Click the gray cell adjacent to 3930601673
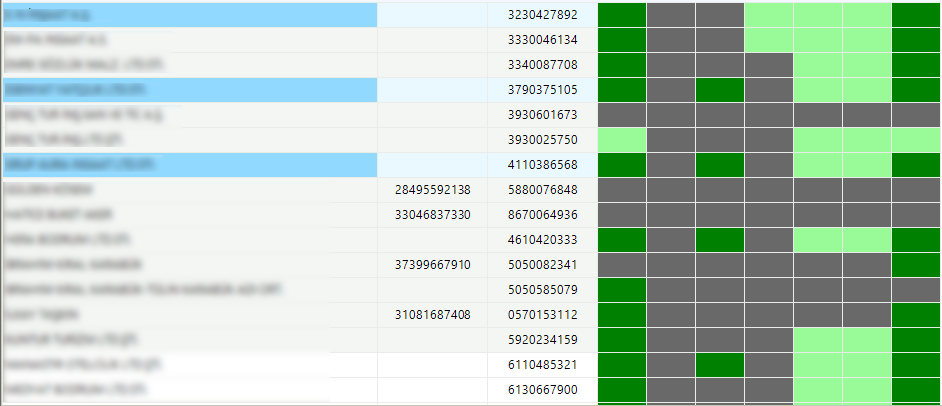This screenshot has height=406, width=942. point(622,115)
